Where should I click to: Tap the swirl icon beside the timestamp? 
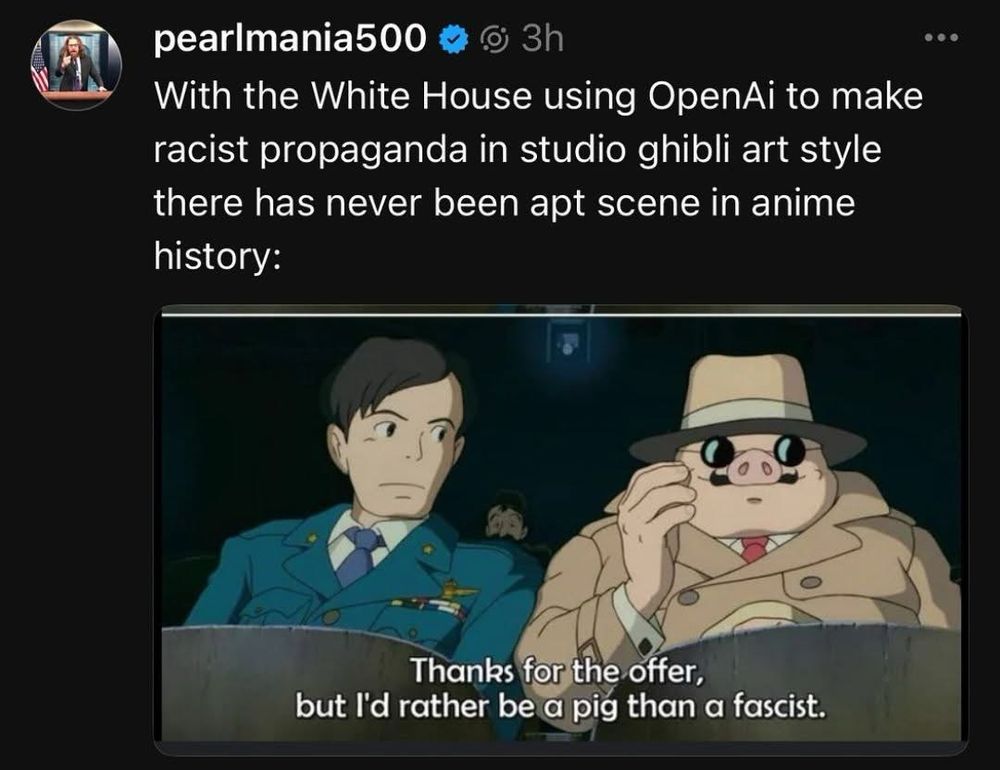pyautogui.click(x=494, y=40)
